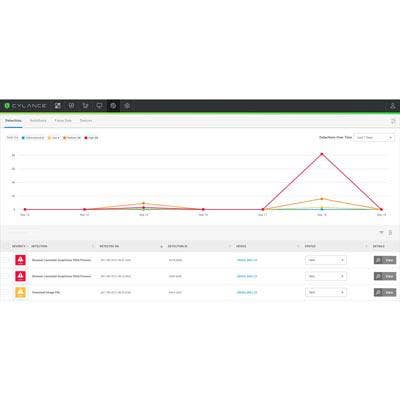Open the Detections Over Time range dropdown
Image resolution: width=400 pixels, height=400 pixels.
374,137
